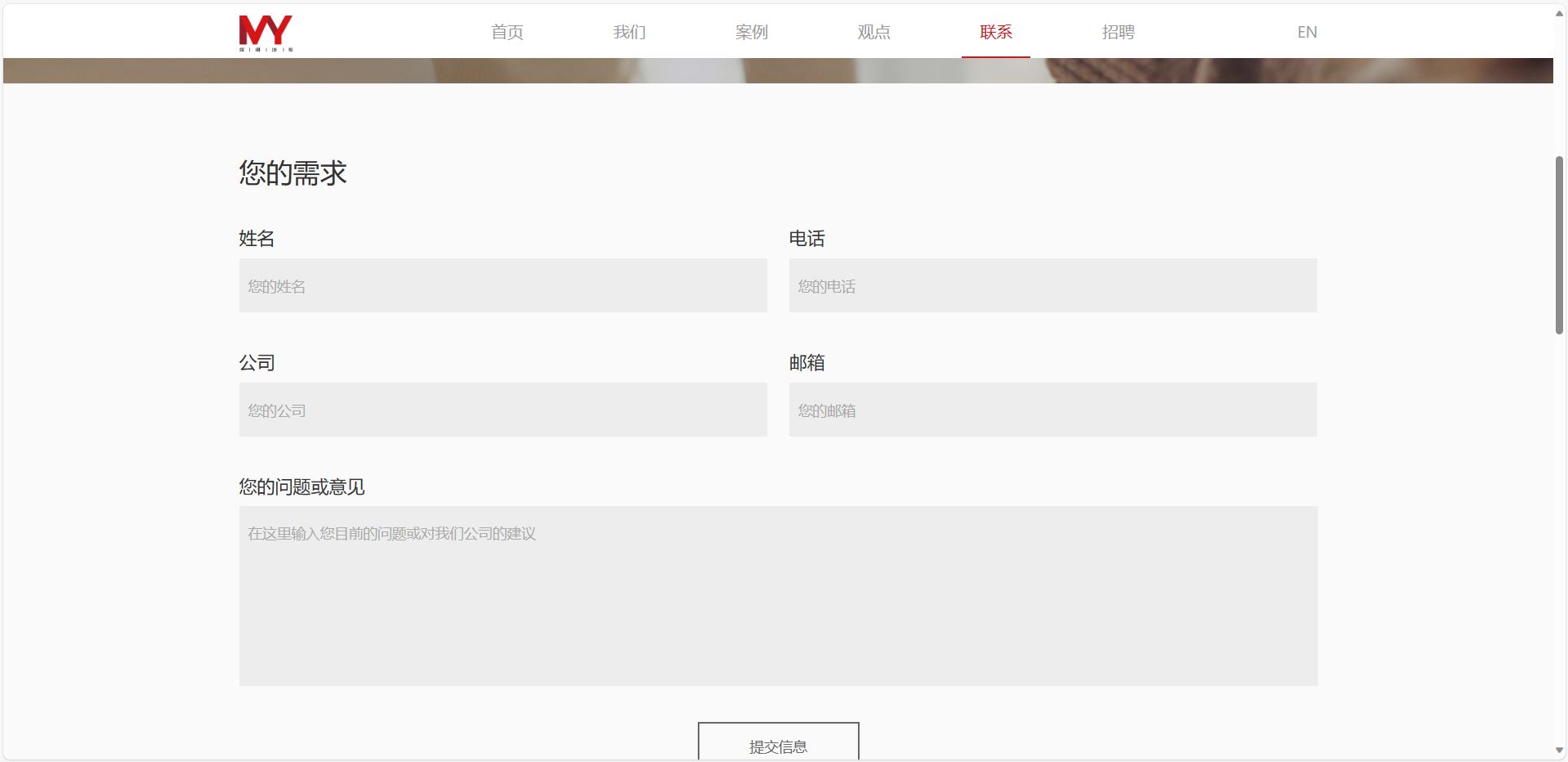
Task: Click the 邮箱 field label
Action: click(x=806, y=363)
